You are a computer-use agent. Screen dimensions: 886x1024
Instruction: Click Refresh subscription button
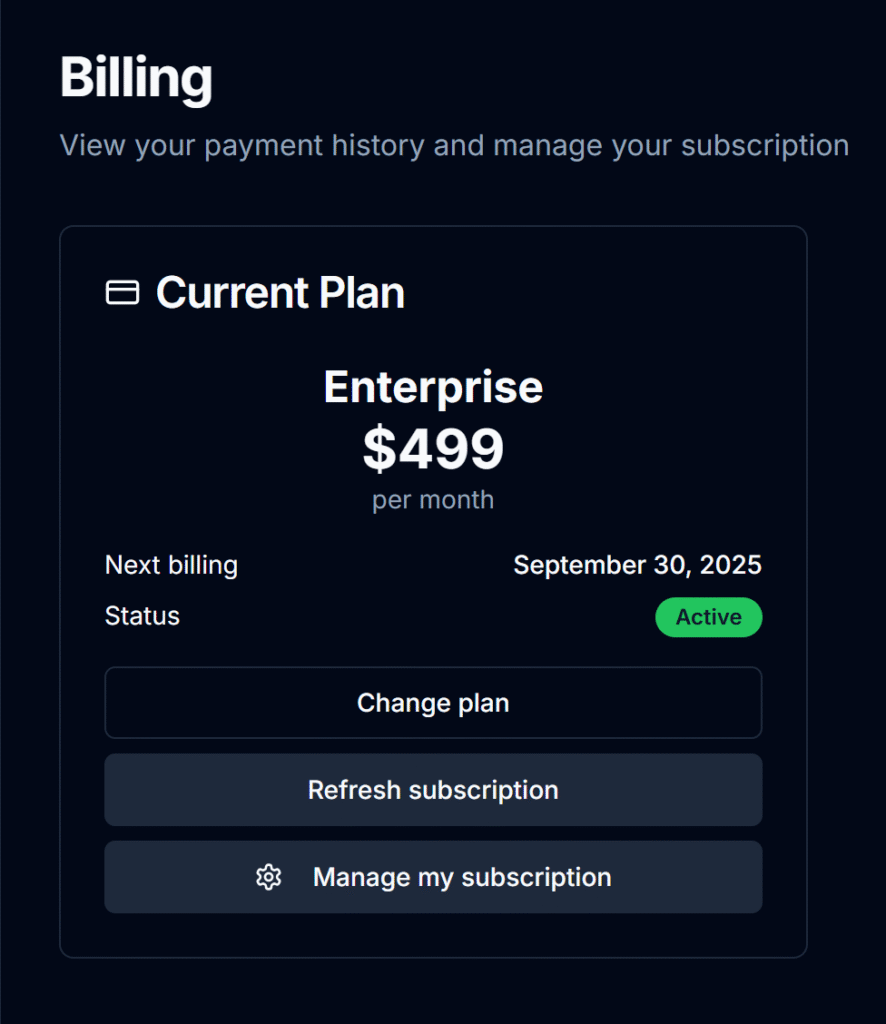click(433, 790)
